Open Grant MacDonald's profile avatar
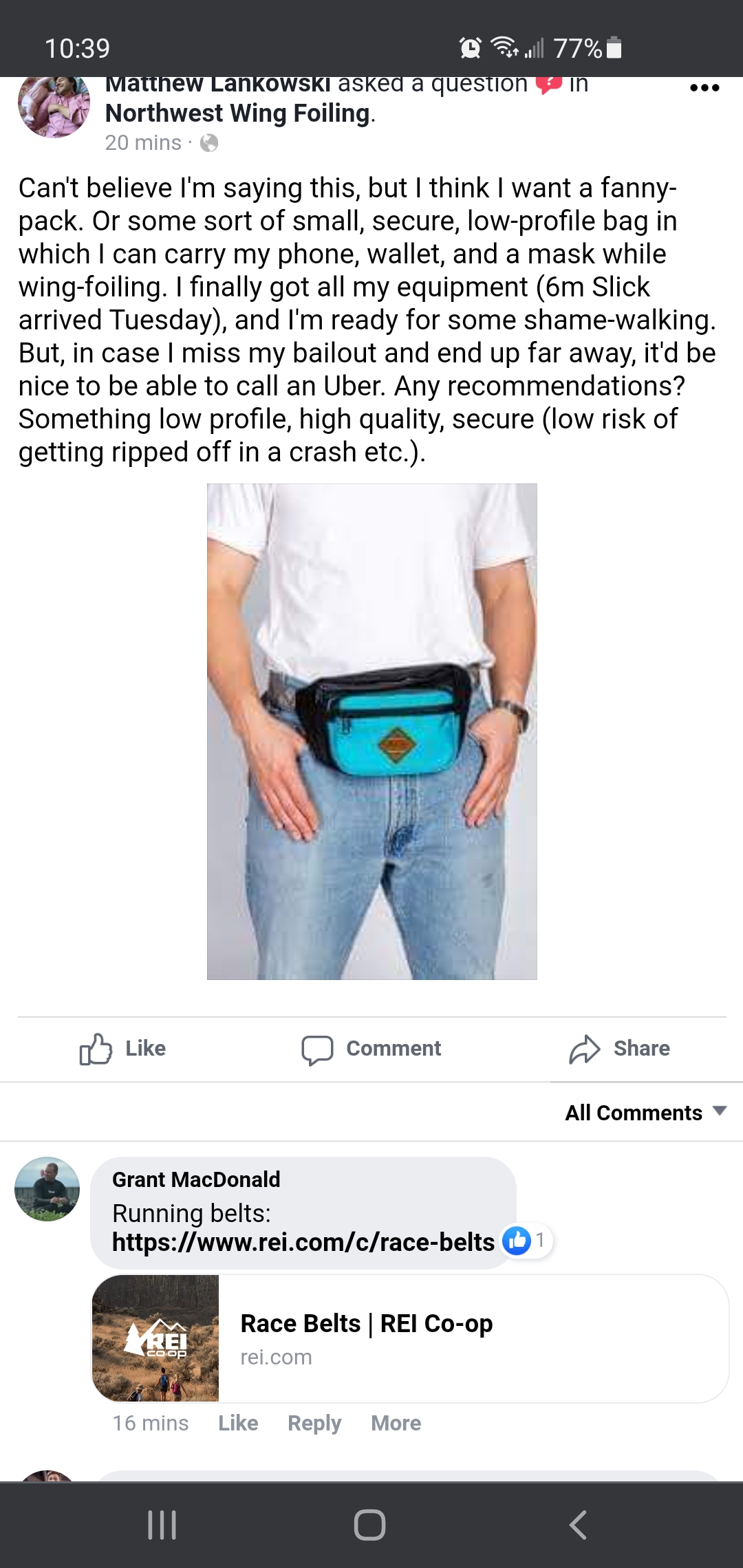743x1568 pixels. point(47,1189)
